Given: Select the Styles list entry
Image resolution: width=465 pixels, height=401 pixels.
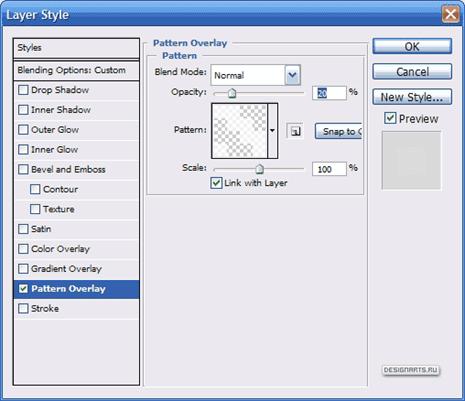Looking at the screenshot, I should (76, 48).
